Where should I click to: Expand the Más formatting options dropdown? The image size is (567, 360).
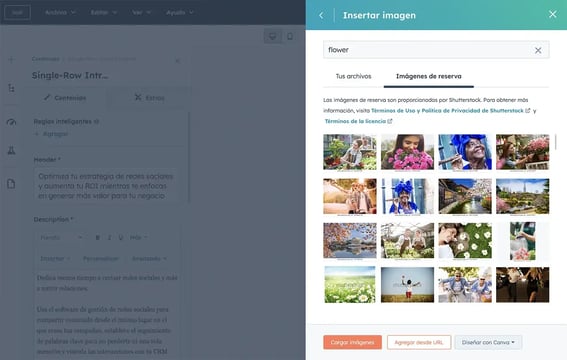138,237
